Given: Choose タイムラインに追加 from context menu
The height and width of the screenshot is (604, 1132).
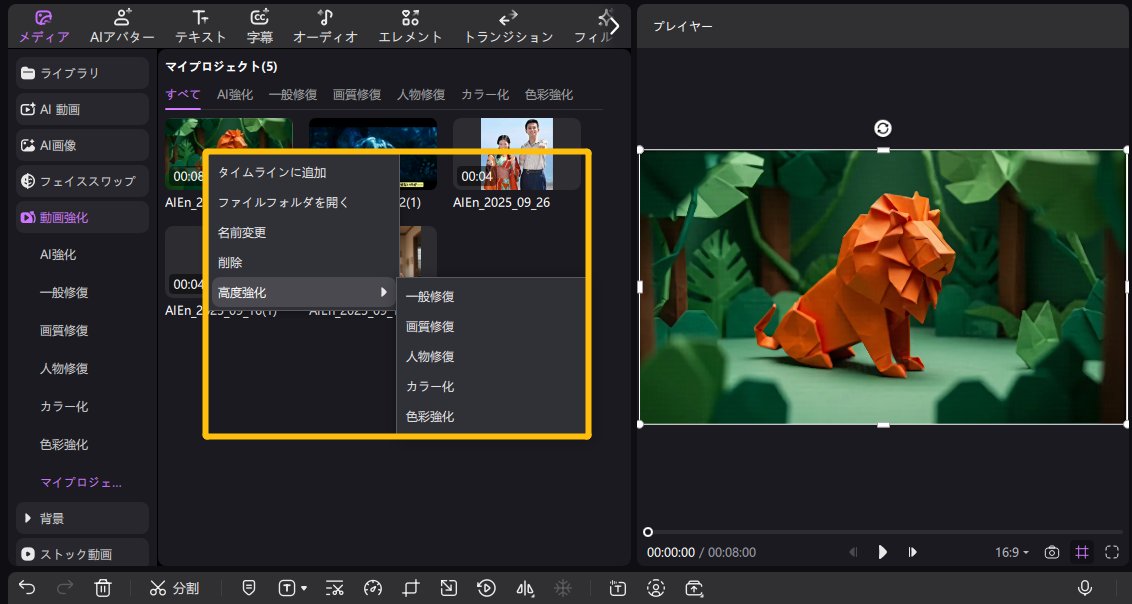Looking at the screenshot, I should (x=272, y=172).
